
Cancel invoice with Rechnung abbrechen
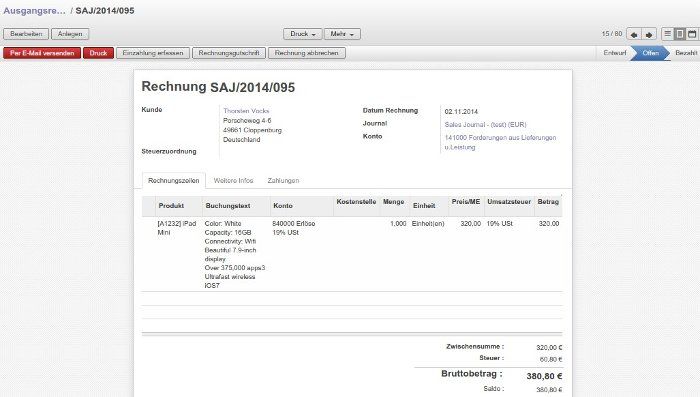(x=307, y=53)
